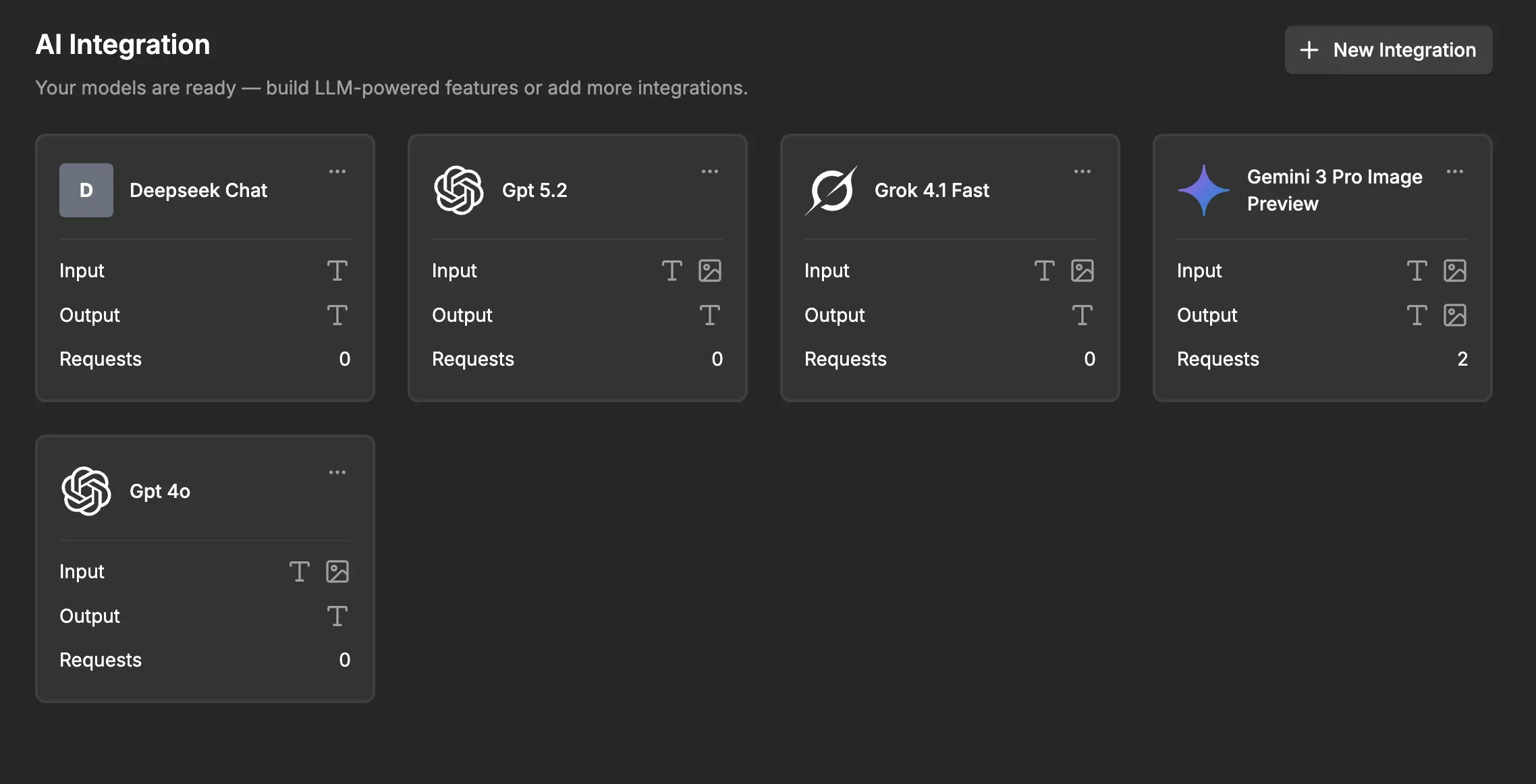Open the Gemini 3 Pro Image Preview menu
The image size is (1536, 784).
tap(1456, 171)
